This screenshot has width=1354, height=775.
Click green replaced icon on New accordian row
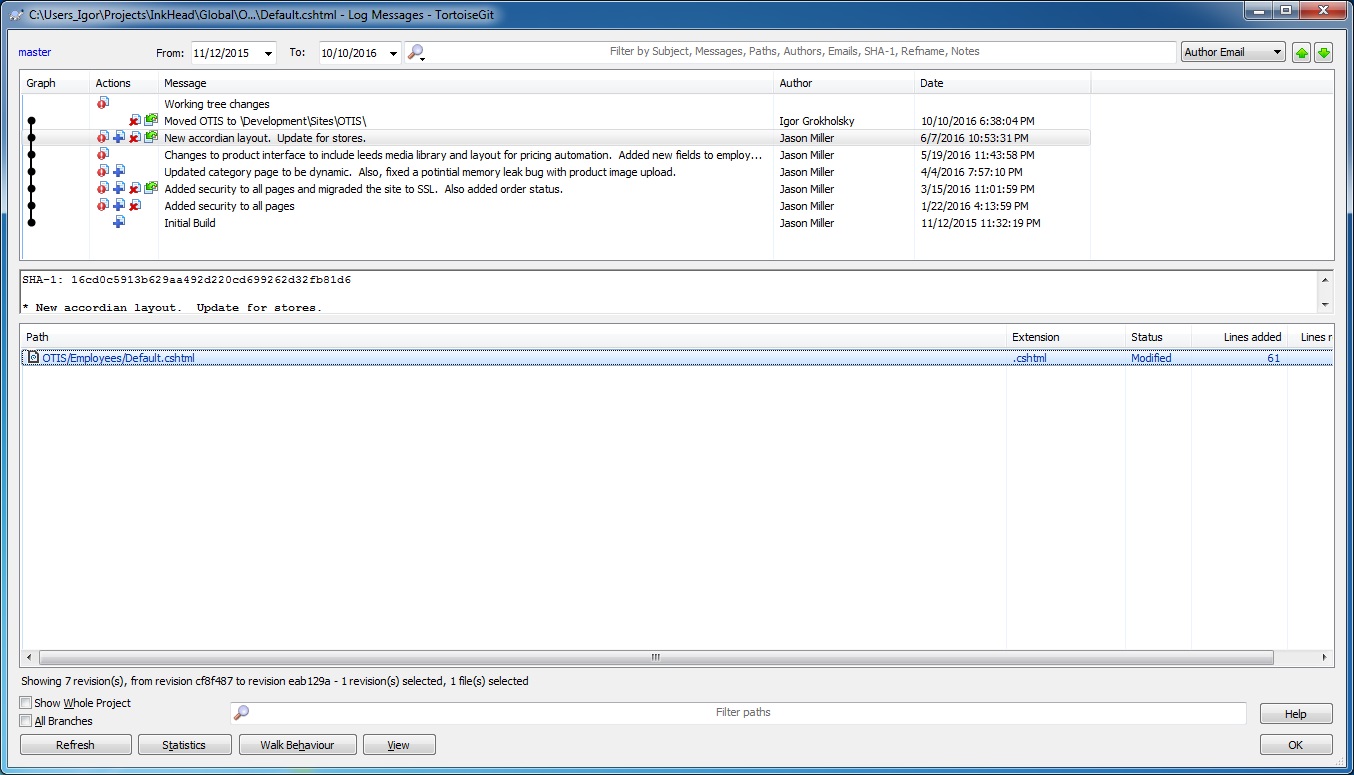click(151, 137)
